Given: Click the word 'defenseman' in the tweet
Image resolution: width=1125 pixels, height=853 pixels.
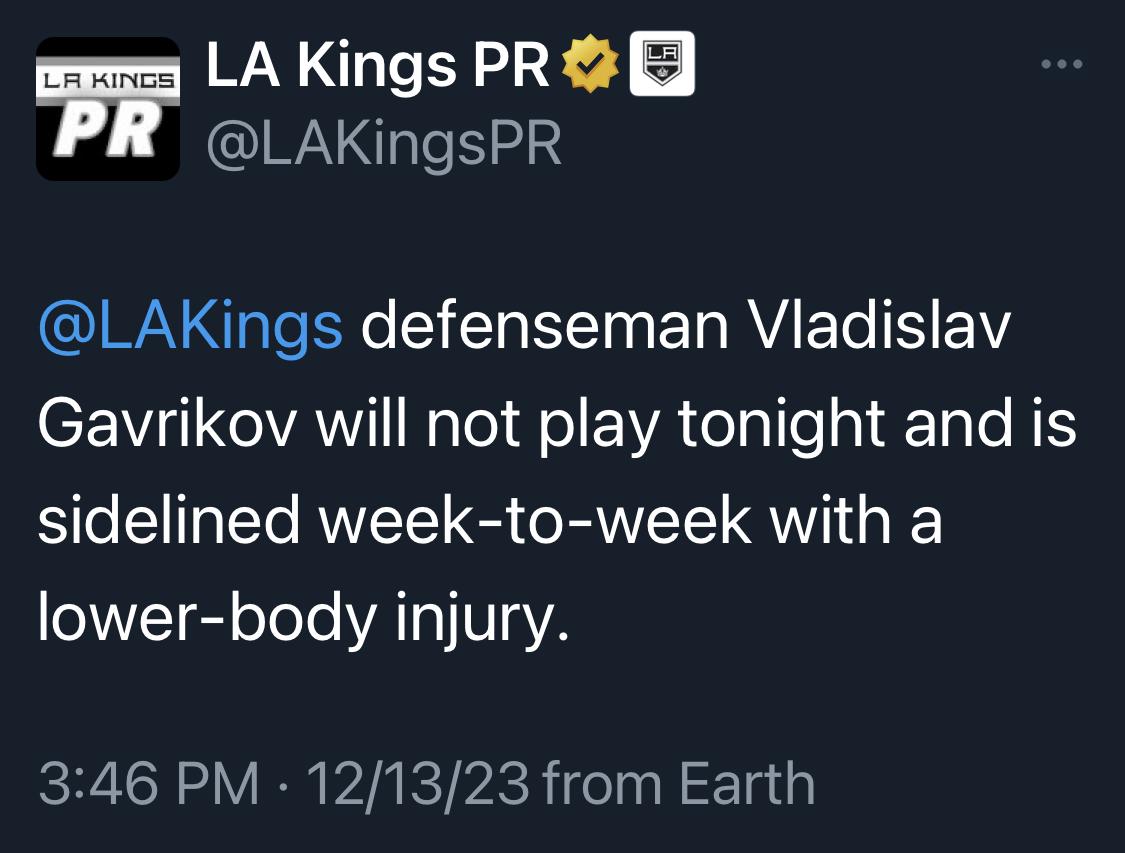Looking at the screenshot, I should [545, 326].
